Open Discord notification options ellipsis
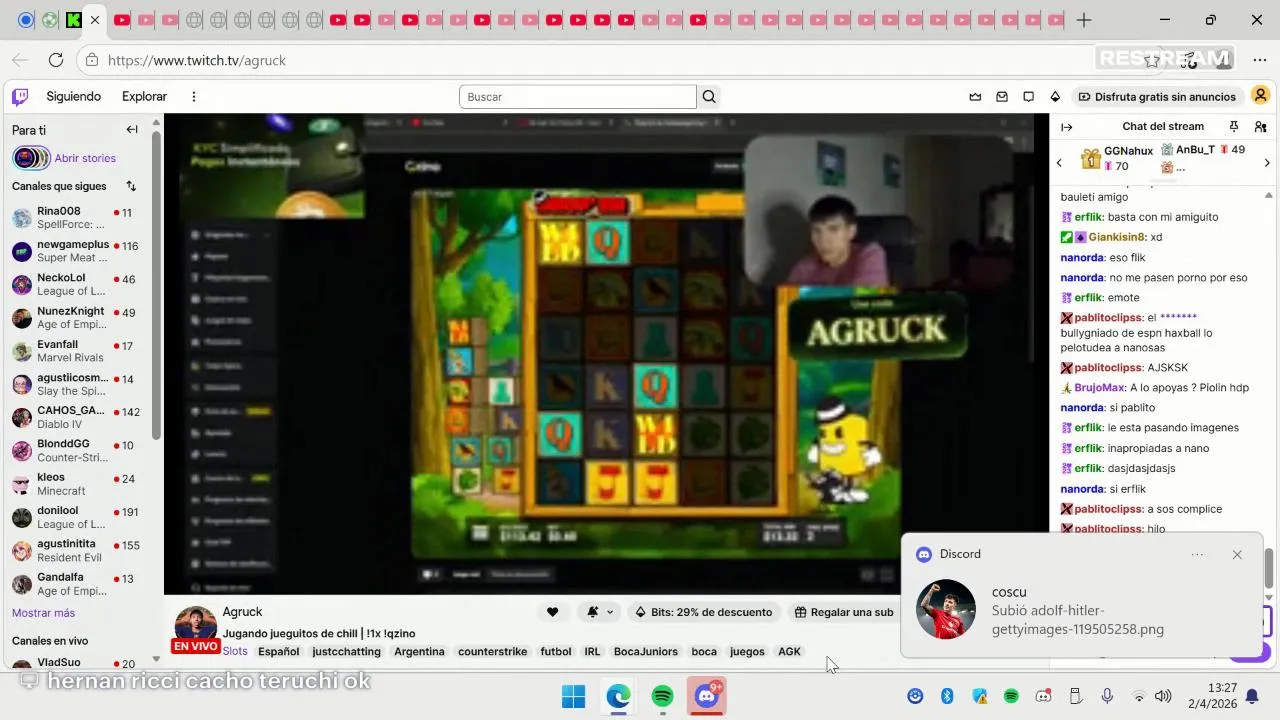Viewport: 1280px width, 720px height. pos(1198,555)
